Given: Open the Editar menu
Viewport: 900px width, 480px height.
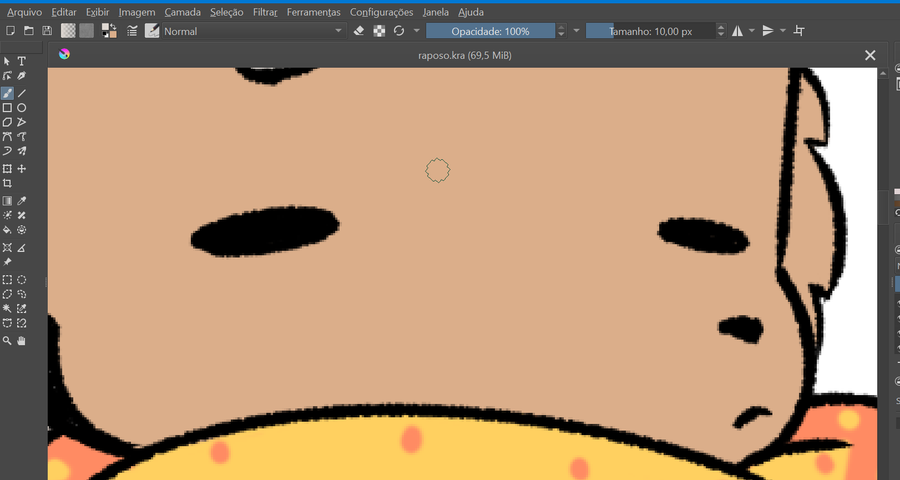Looking at the screenshot, I should coord(64,12).
